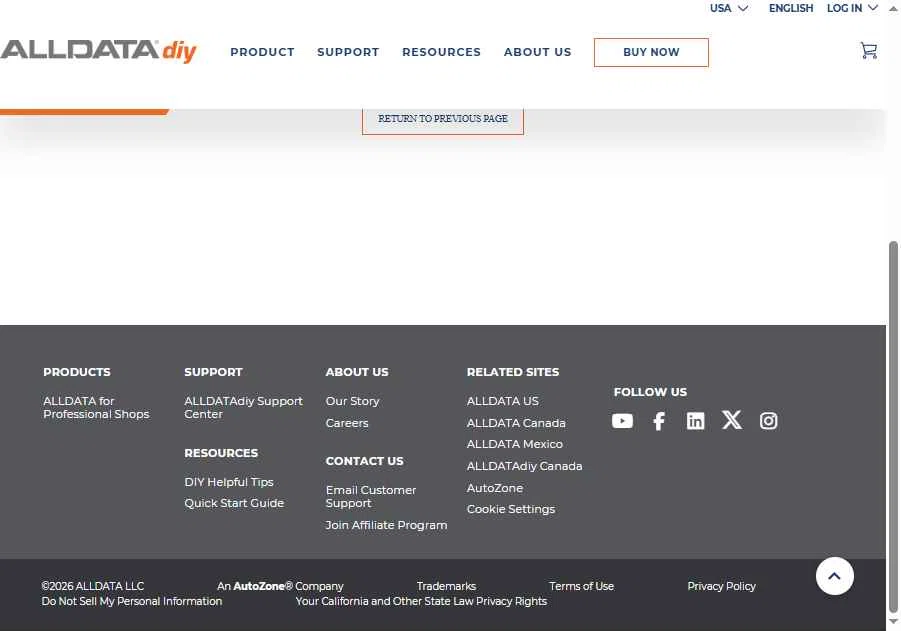Click Return to Previous Page button

click(x=442, y=120)
